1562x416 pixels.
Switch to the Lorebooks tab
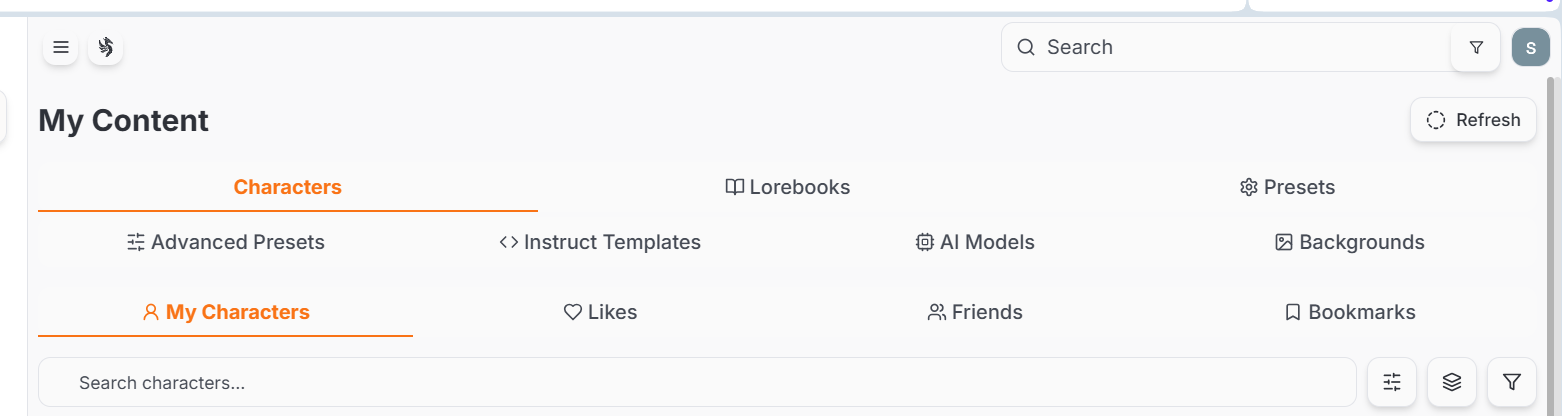[x=788, y=187]
